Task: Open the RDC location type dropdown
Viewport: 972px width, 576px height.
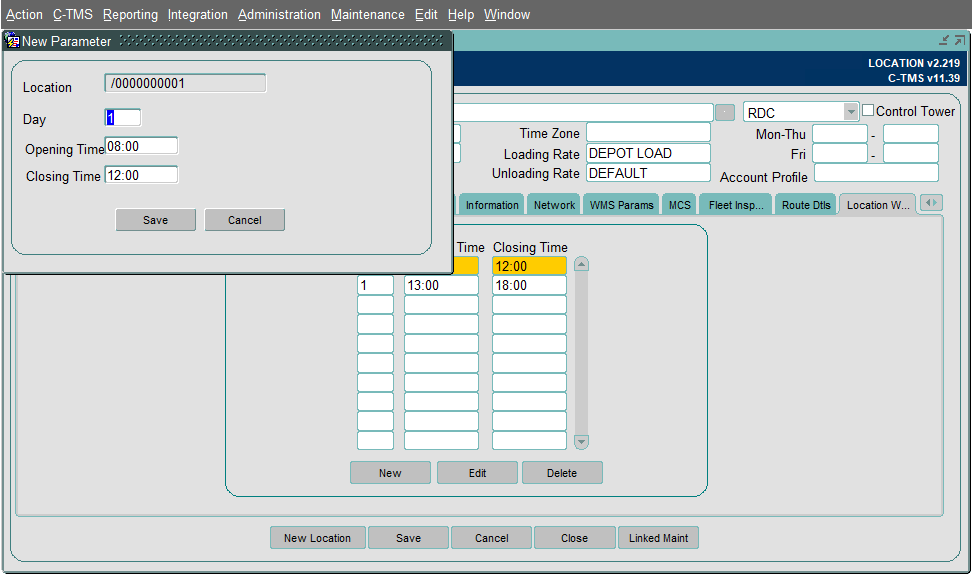Action: 850,112
